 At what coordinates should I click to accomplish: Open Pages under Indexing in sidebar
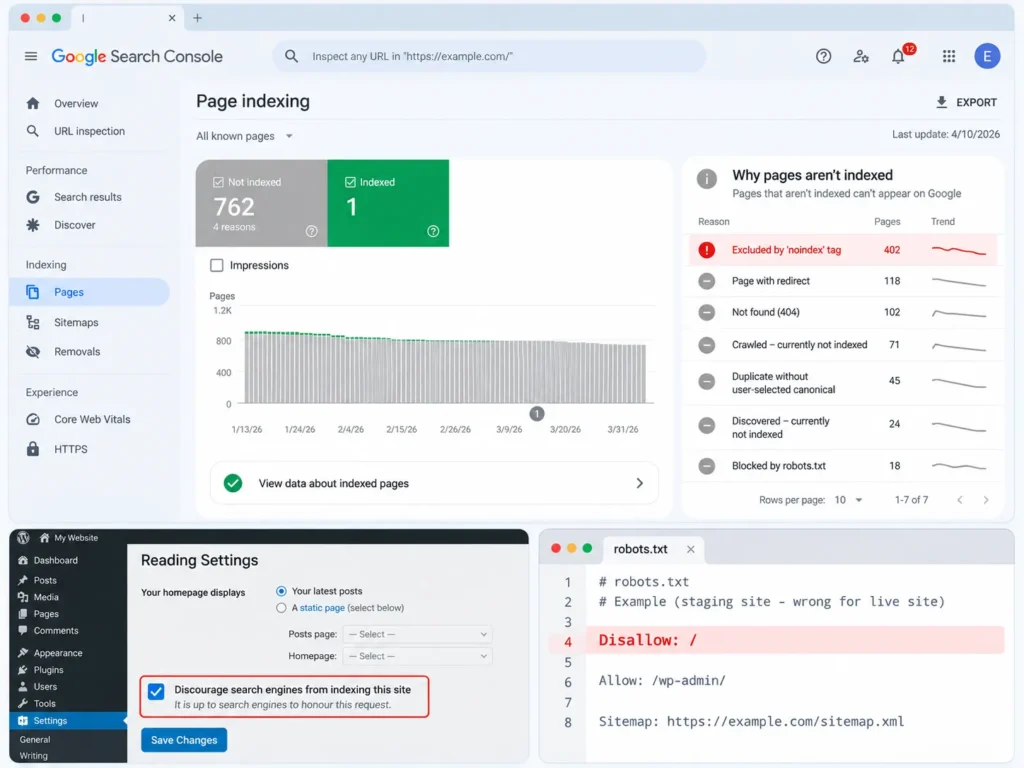[x=89, y=292]
